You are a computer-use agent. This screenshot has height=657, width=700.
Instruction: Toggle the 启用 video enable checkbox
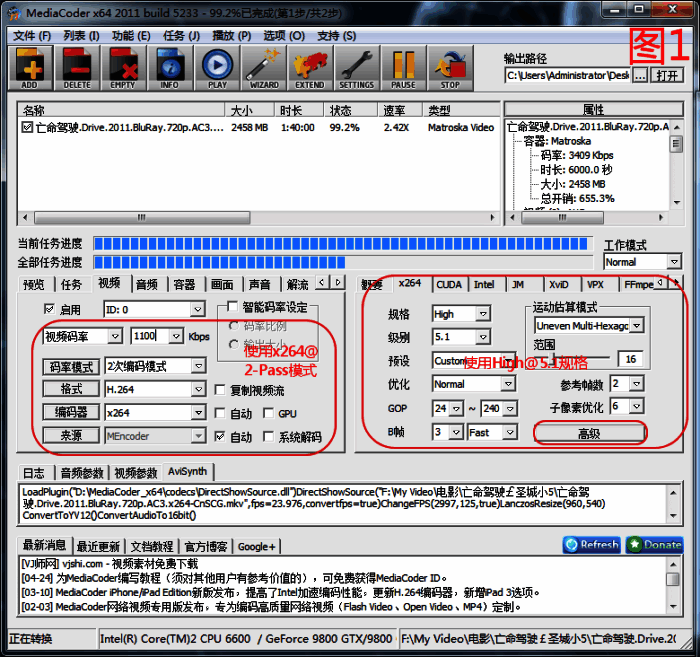51,311
